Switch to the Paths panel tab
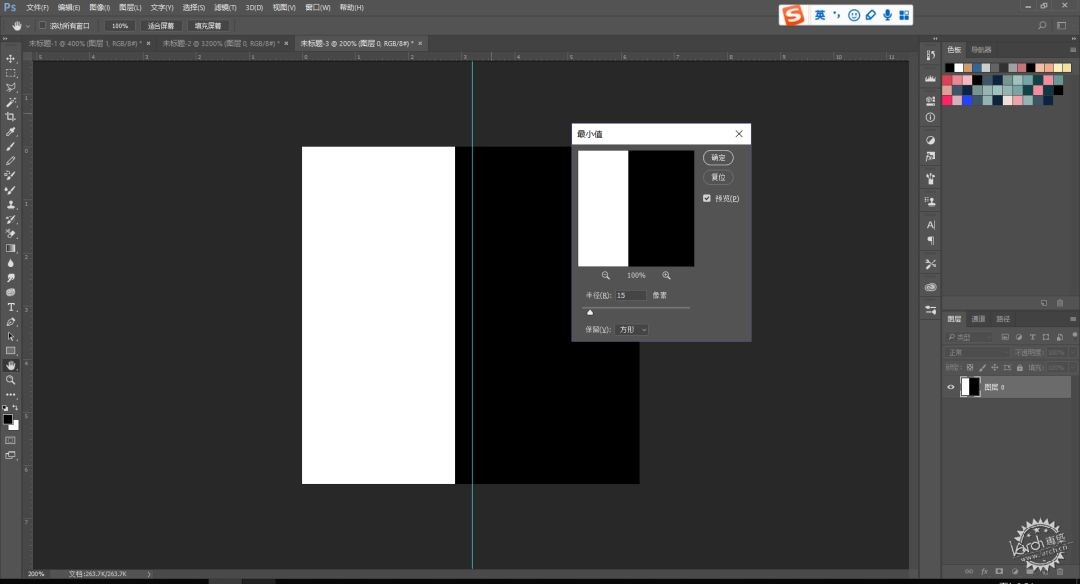 click(1003, 319)
